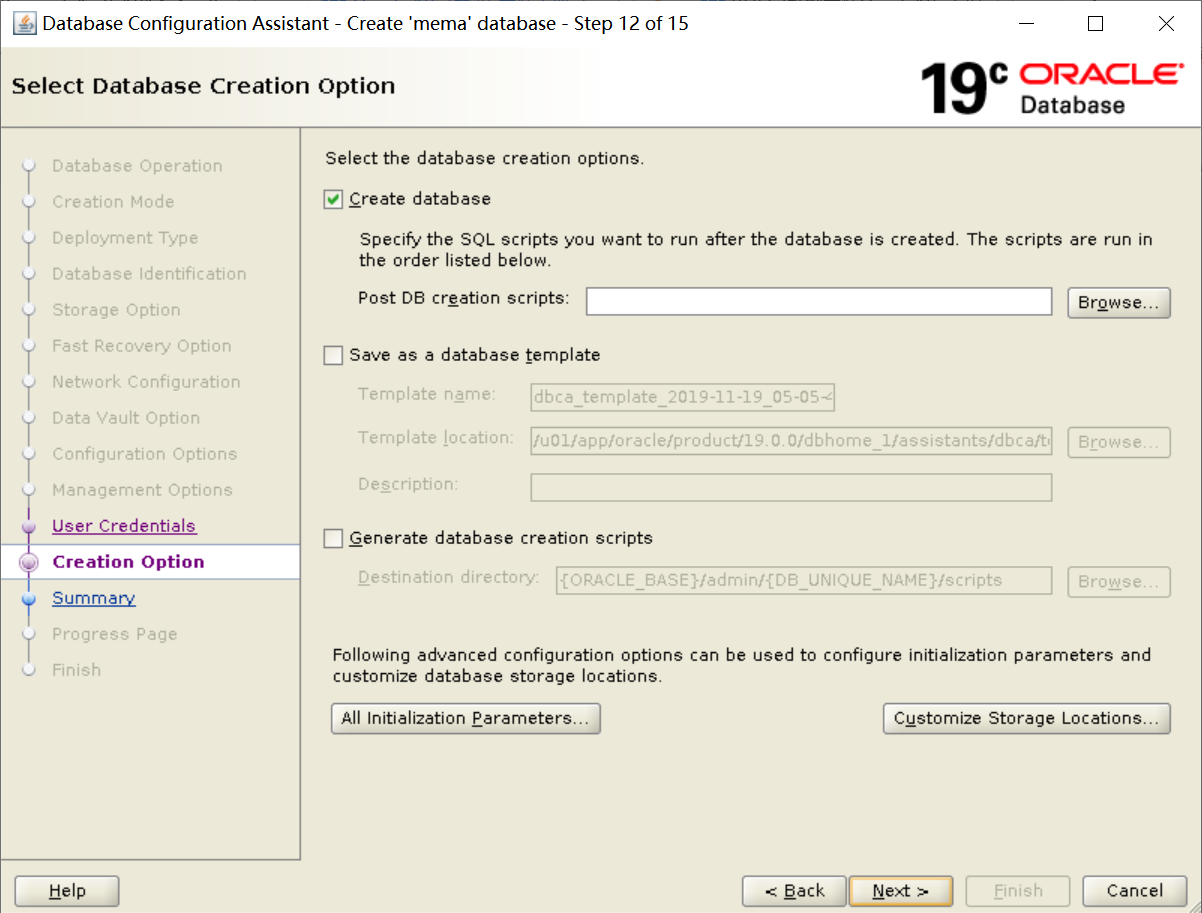
Task: Click the Back button
Action: 794,890
